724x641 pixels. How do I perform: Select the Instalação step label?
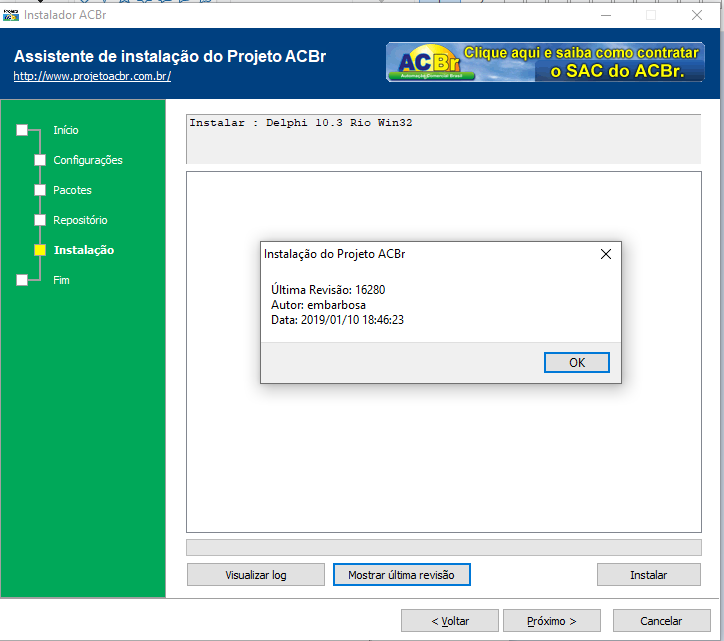[84, 250]
